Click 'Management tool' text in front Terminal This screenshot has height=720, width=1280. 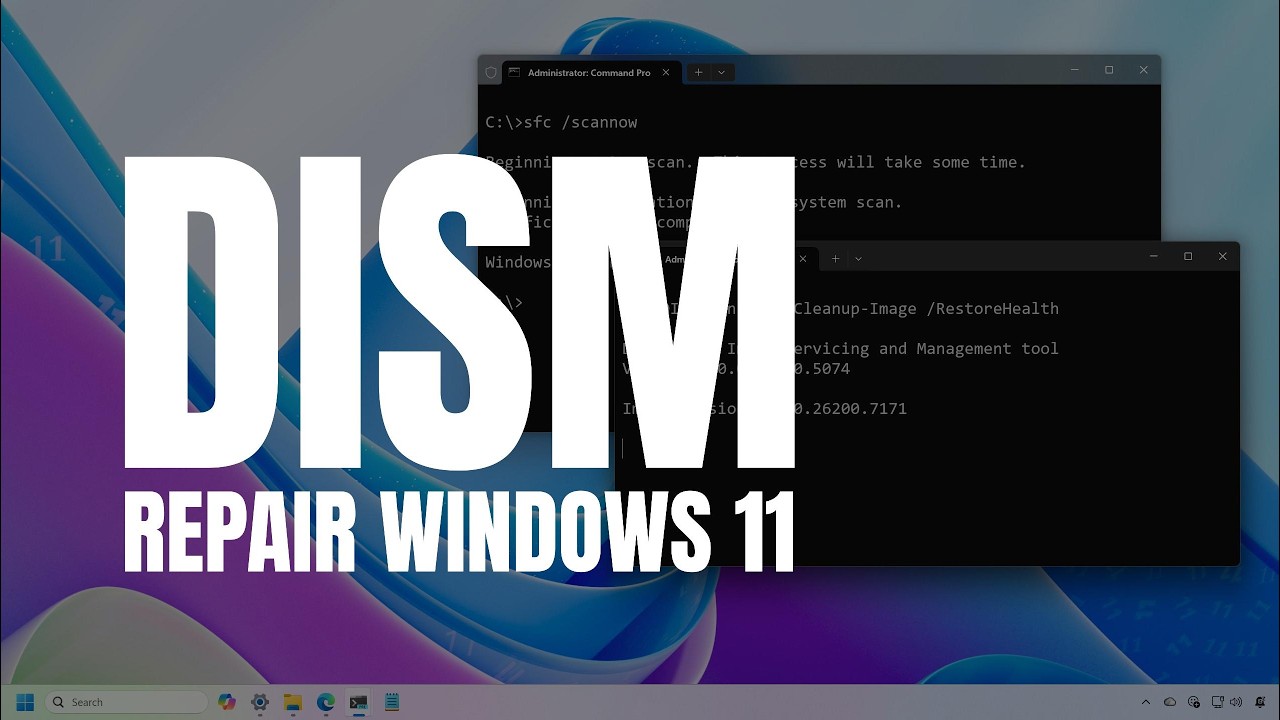(x=987, y=348)
